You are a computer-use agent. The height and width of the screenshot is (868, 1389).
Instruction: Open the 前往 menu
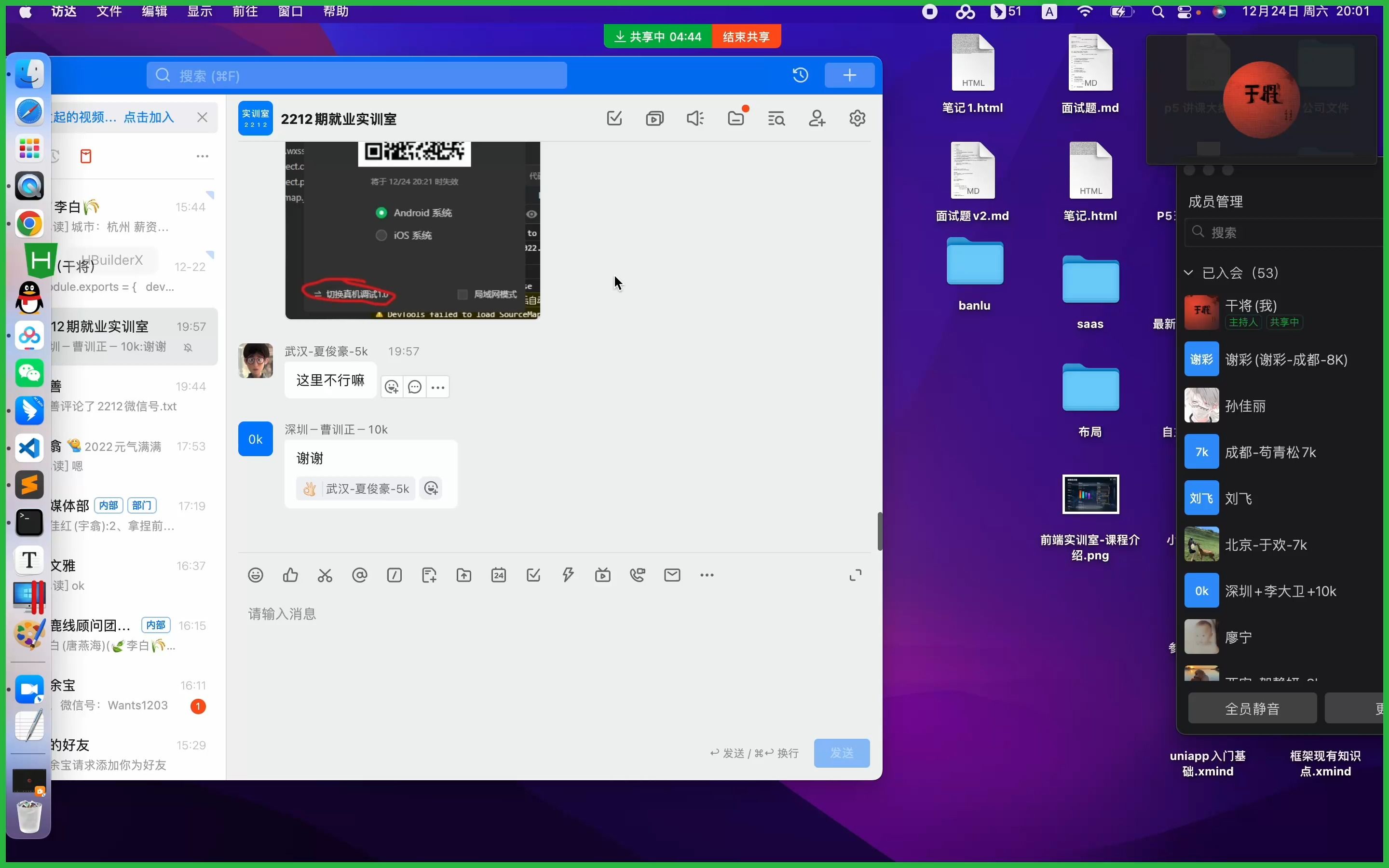click(x=245, y=12)
